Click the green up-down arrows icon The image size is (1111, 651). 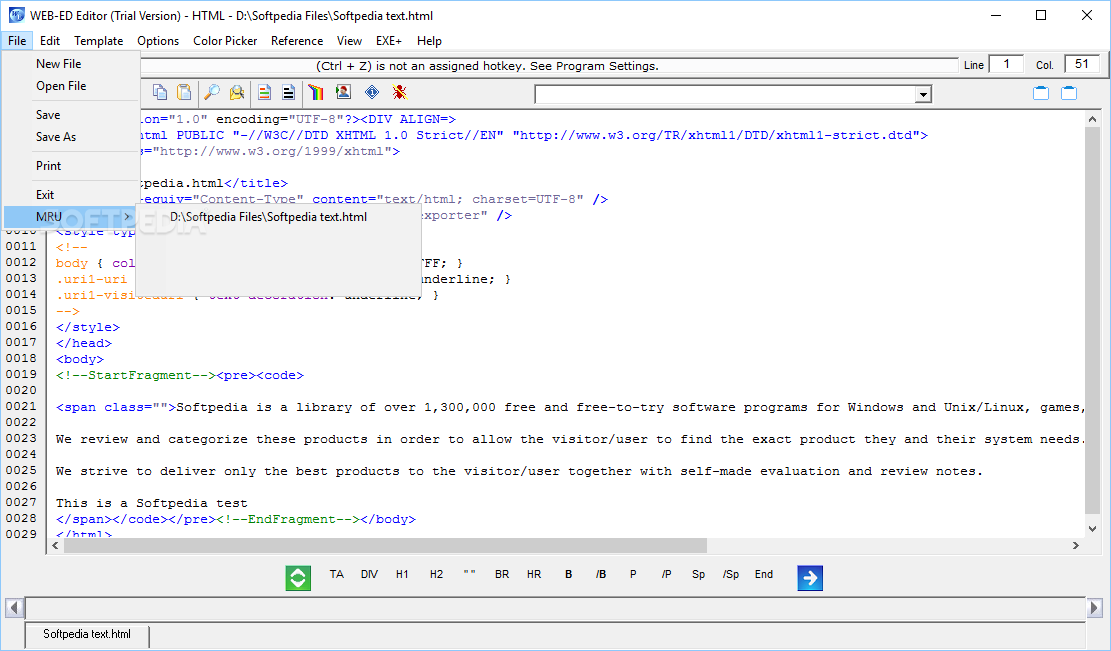pos(298,577)
